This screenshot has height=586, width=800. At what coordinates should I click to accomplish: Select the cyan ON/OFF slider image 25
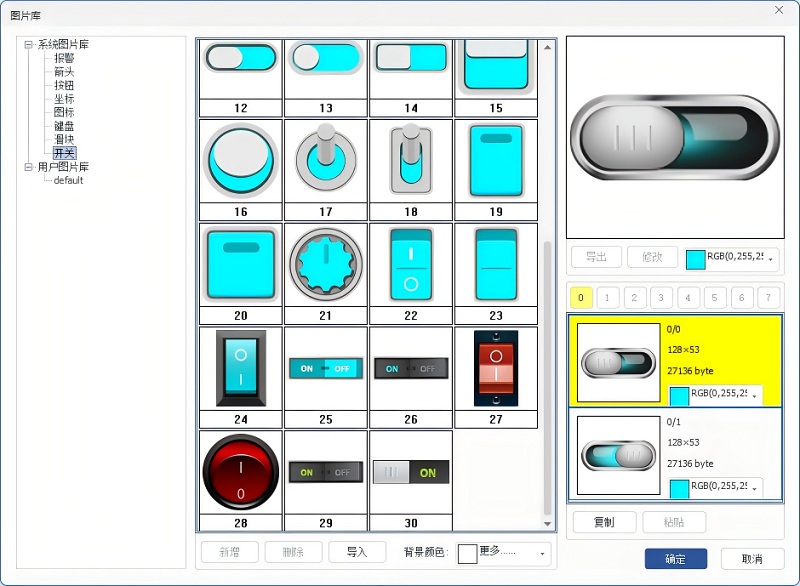point(326,368)
